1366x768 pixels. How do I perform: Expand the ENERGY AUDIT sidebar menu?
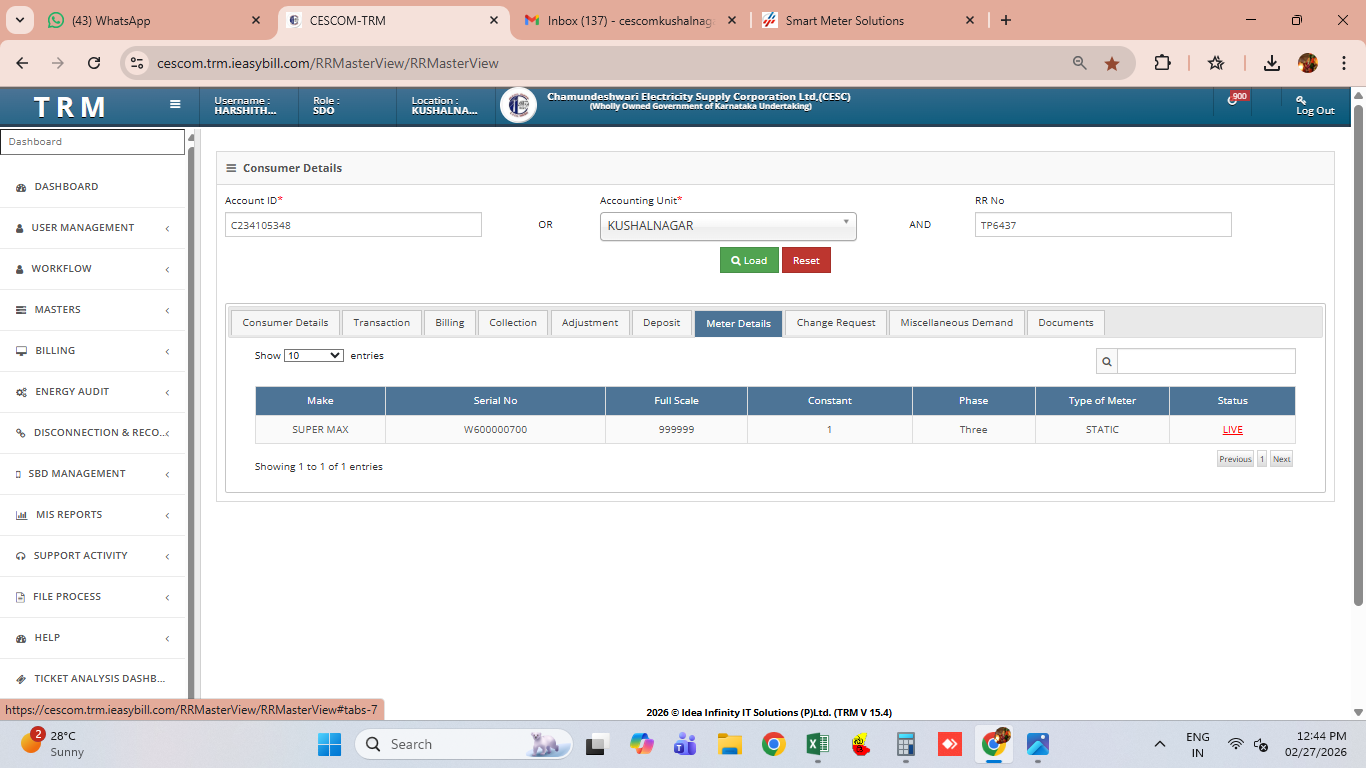[x=92, y=392]
